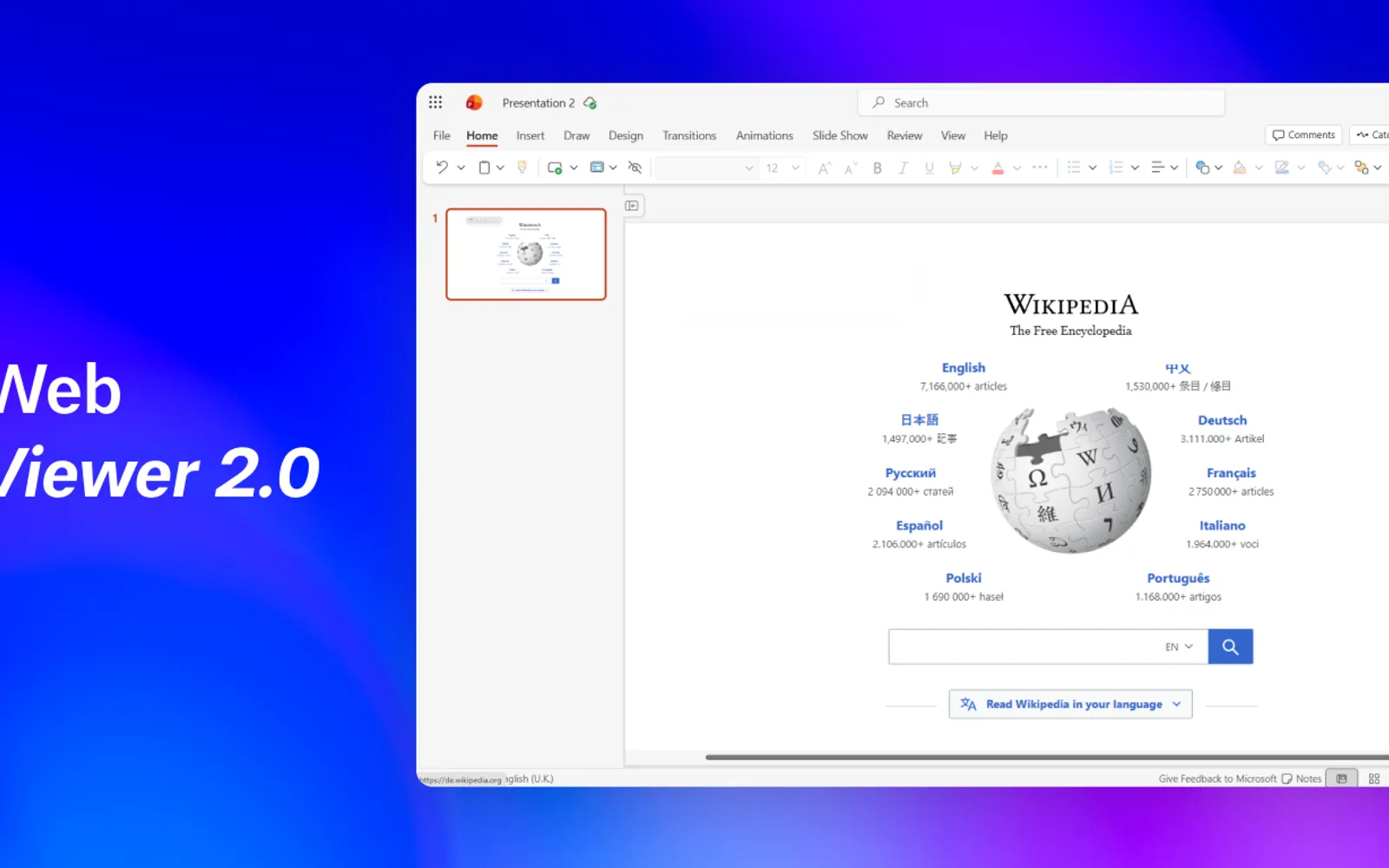Click the Shape Fill bucket icon
The width and height of the screenshot is (1389, 868).
tap(1240, 168)
